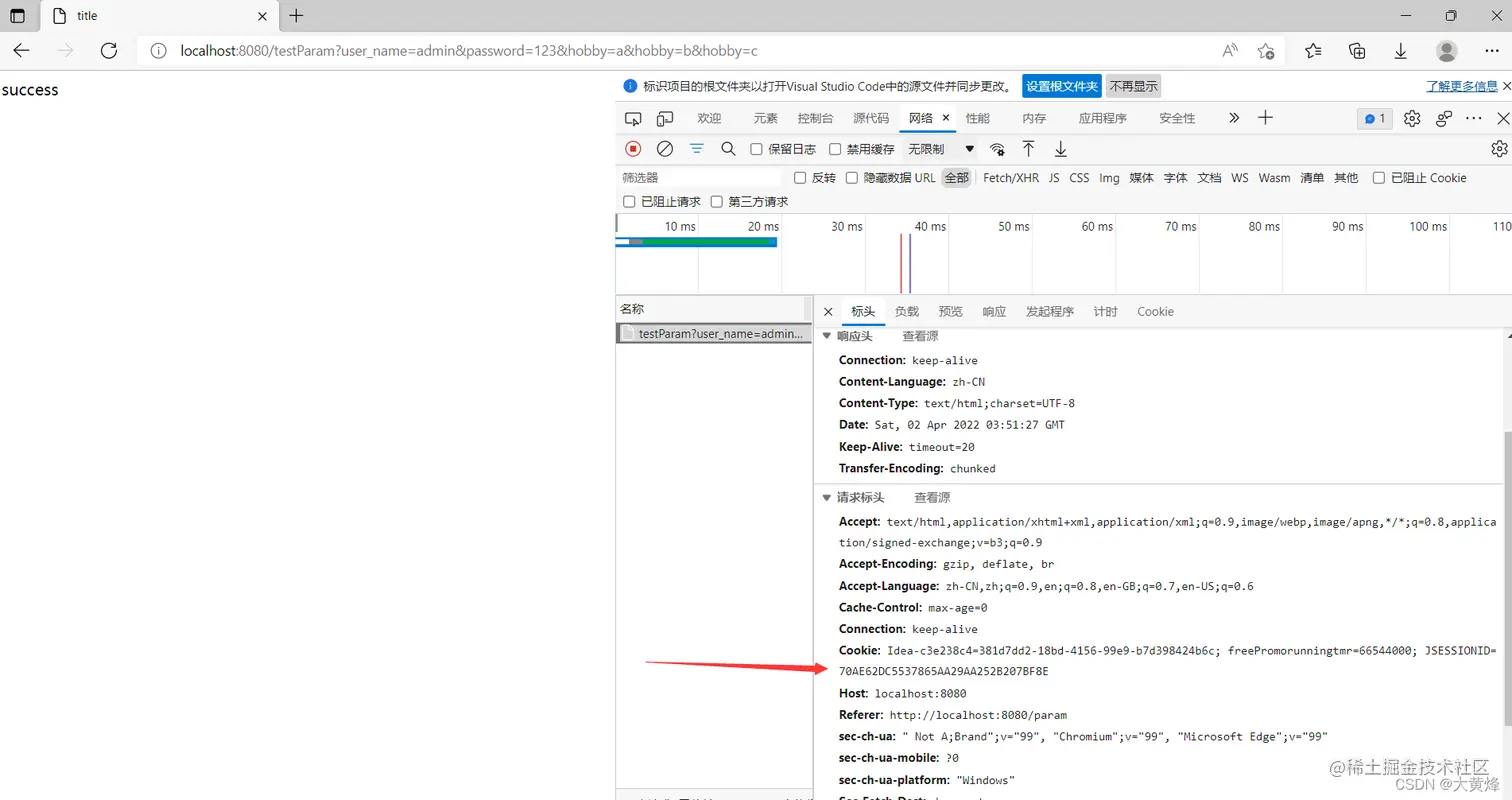
Task: Switch to the 元素 tab
Action: tap(765, 118)
